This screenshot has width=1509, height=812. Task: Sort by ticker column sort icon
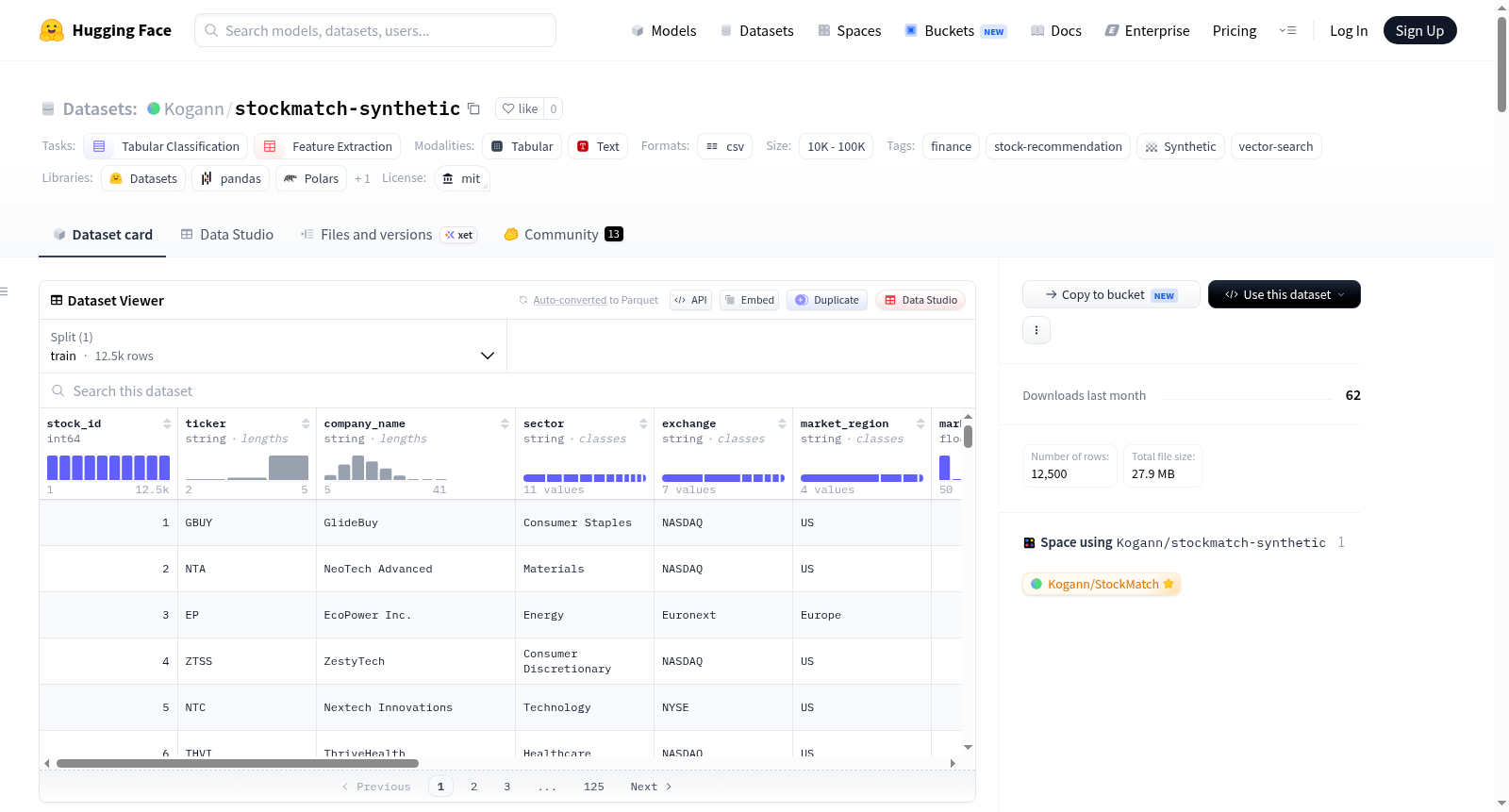point(306,423)
